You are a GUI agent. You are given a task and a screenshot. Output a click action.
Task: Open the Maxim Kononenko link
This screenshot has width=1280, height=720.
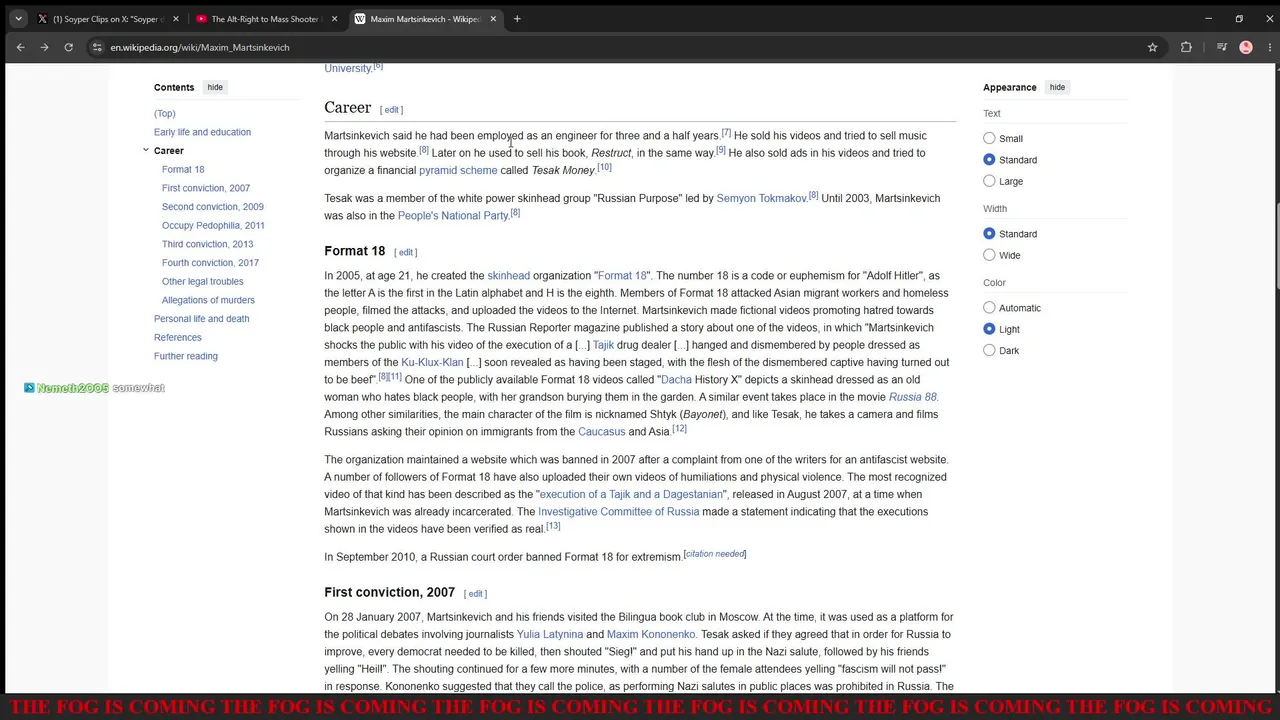click(x=651, y=635)
